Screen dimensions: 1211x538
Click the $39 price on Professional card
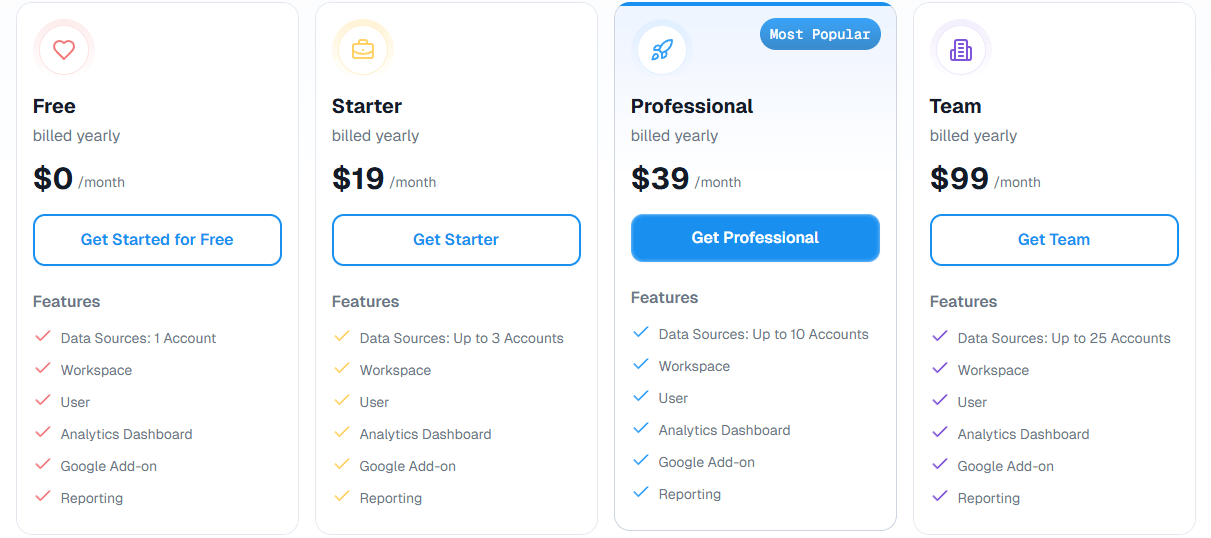pyautogui.click(x=660, y=179)
